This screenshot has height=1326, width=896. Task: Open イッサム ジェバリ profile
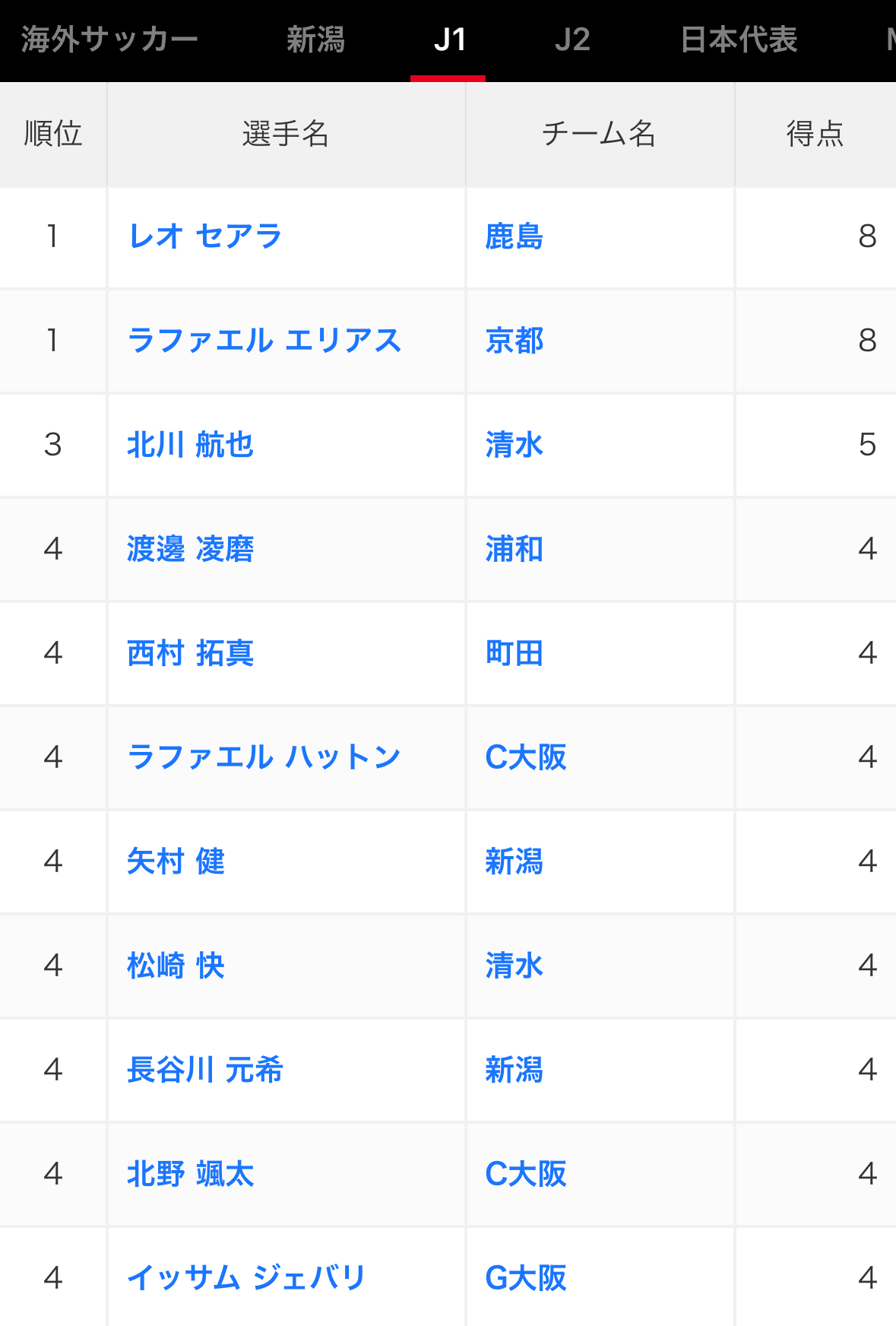pos(247,1278)
